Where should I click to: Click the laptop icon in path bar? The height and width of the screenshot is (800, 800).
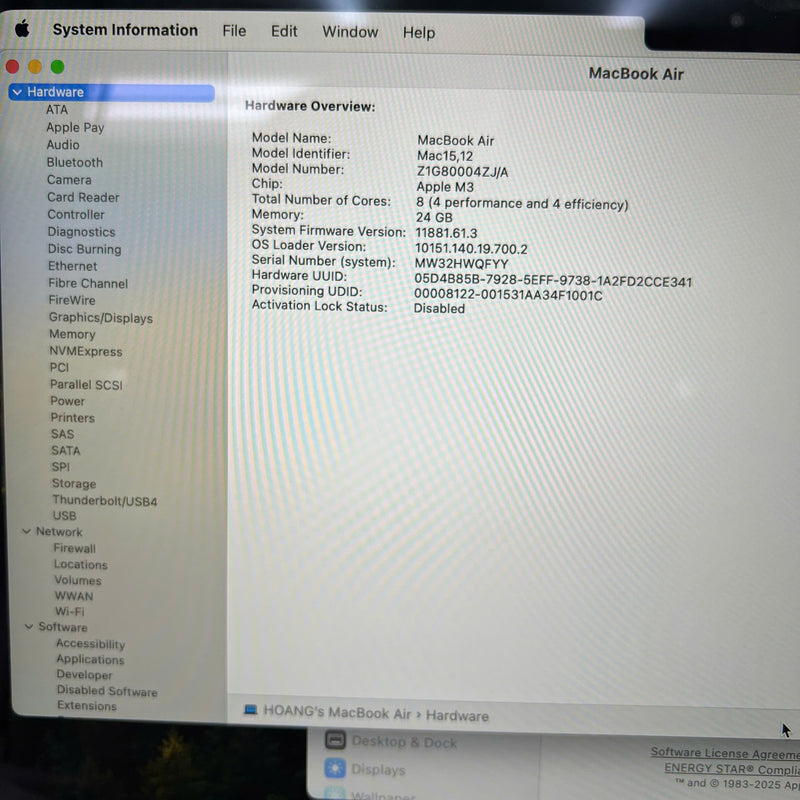tap(250, 711)
